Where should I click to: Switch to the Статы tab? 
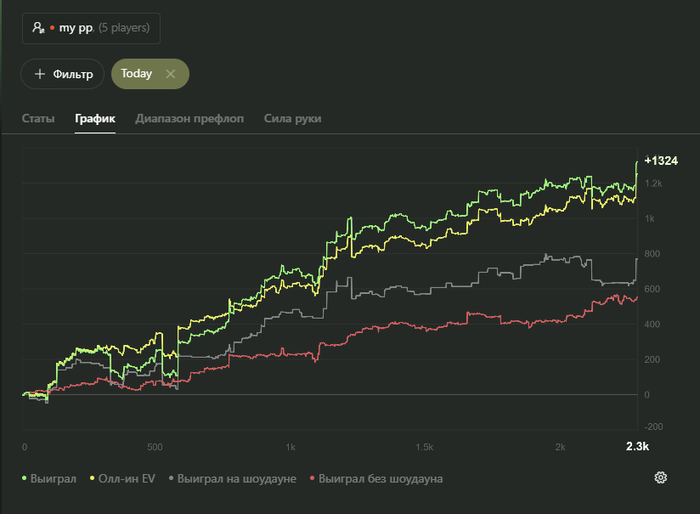(38, 119)
